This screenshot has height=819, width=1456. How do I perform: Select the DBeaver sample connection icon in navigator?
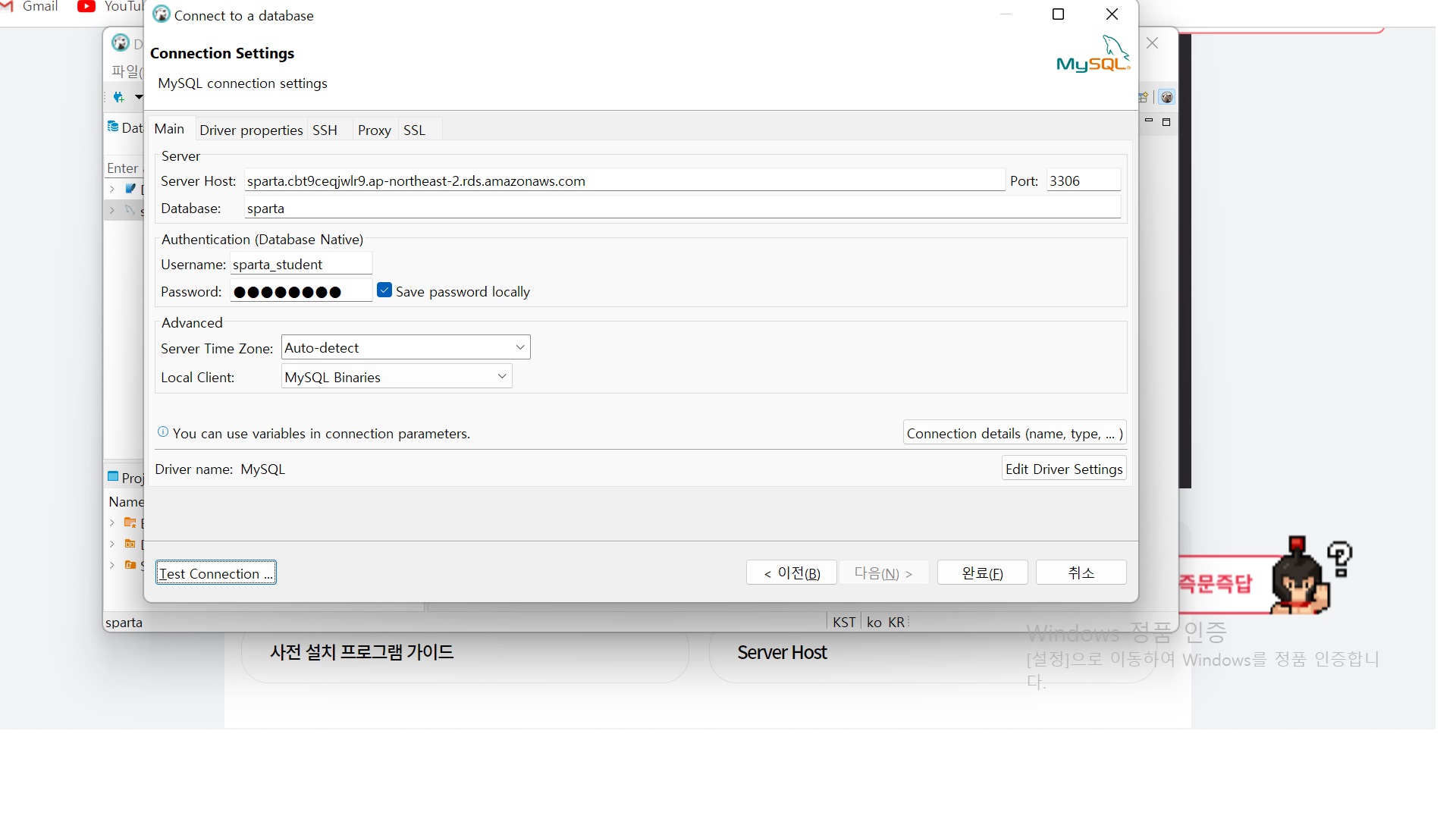(x=130, y=189)
